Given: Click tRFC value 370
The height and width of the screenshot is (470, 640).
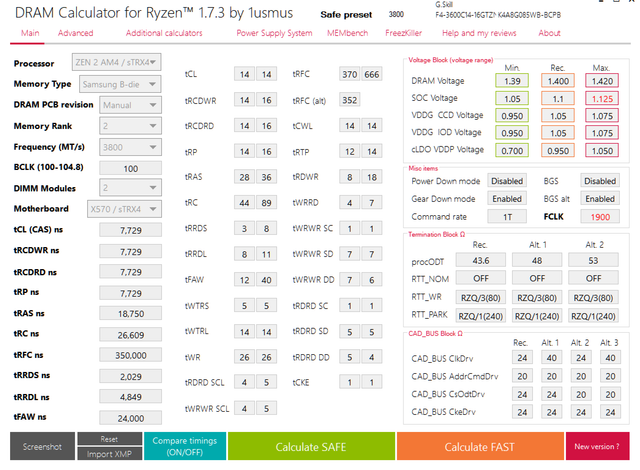Looking at the screenshot, I should (350, 74).
